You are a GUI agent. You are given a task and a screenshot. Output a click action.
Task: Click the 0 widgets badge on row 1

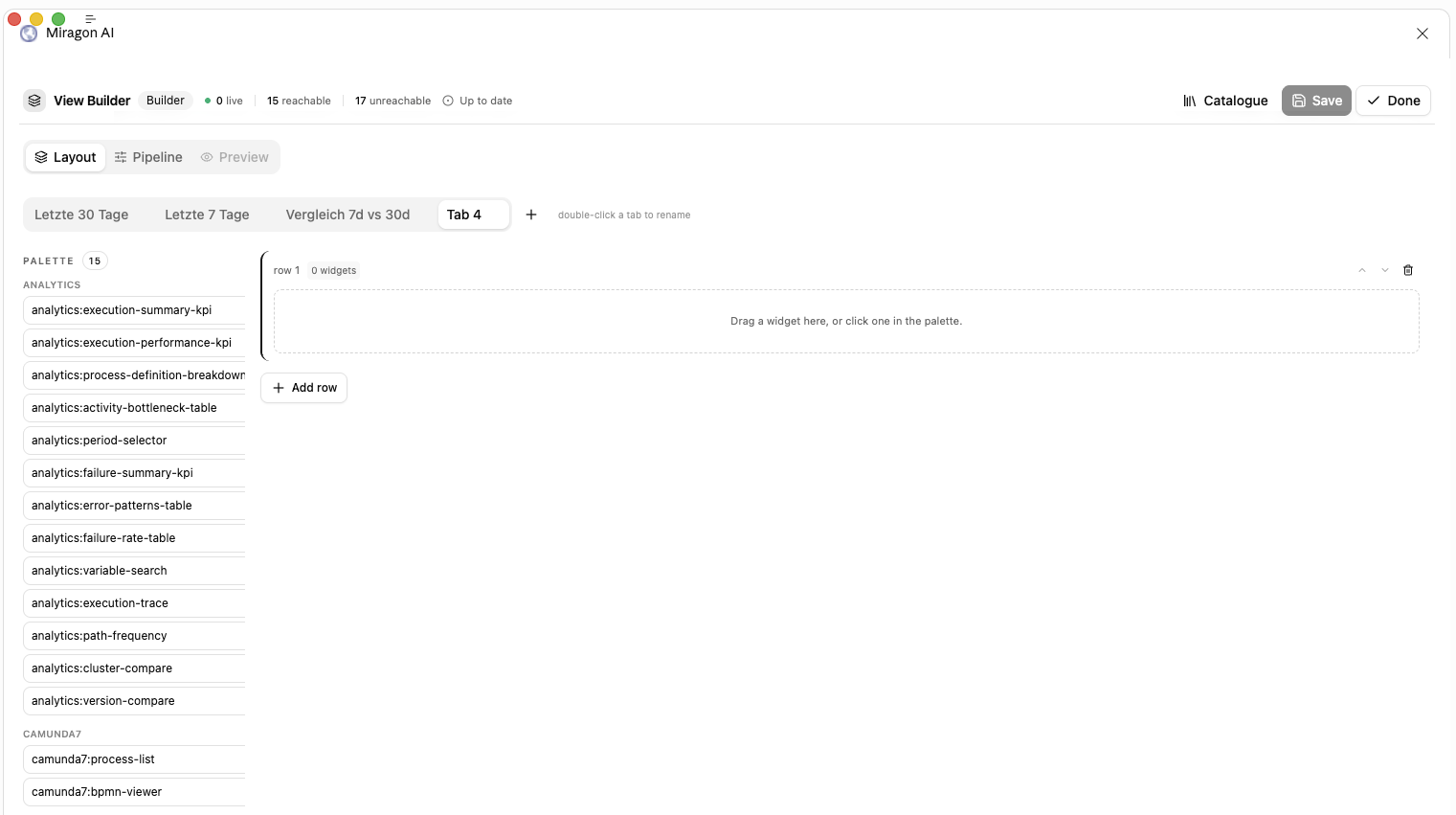click(333, 270)
